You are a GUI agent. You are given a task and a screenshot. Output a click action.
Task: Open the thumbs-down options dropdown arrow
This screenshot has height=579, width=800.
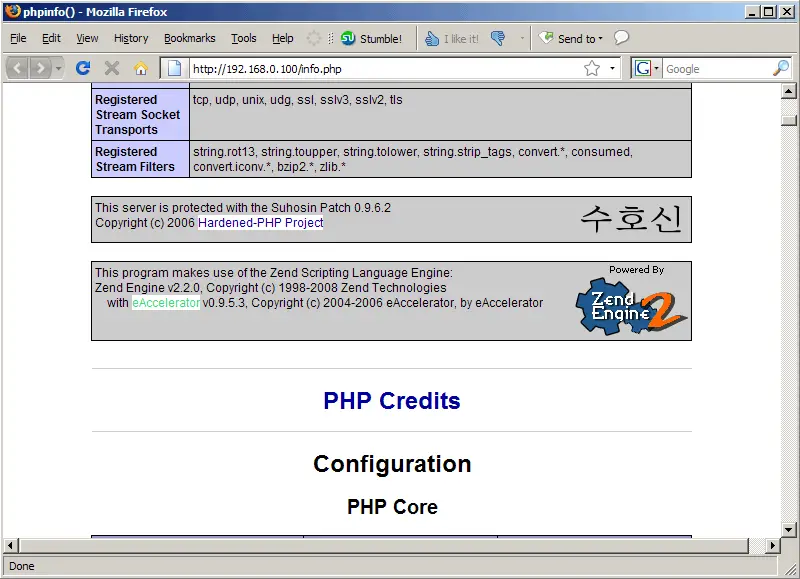(522, 38)
